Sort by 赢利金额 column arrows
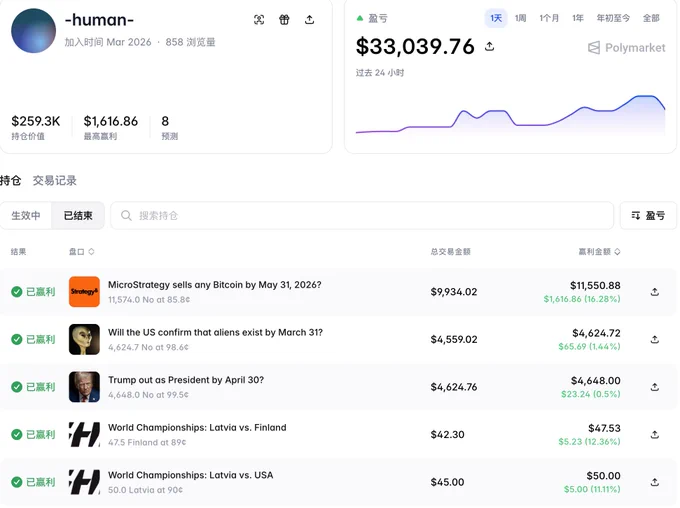 pyautogui.click(x=617, y=252)
